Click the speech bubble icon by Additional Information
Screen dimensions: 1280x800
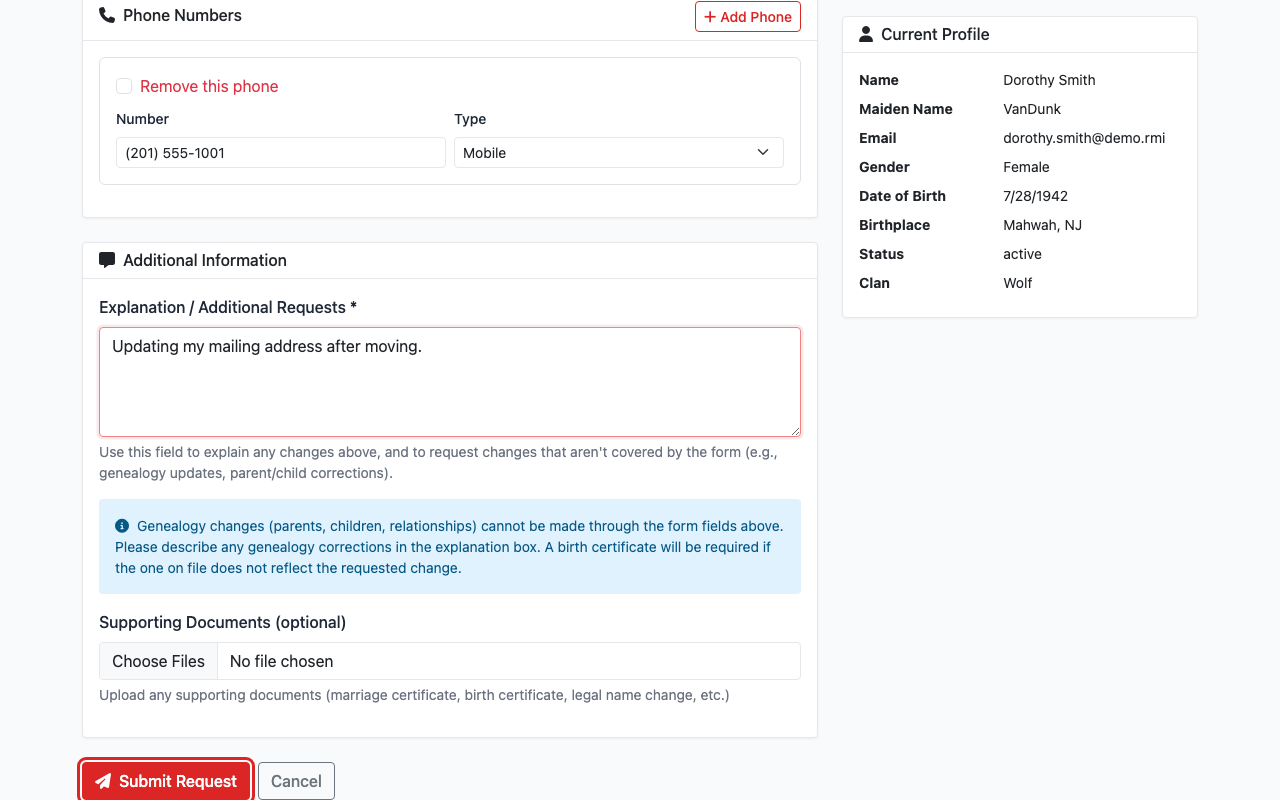(x=107, y=260)
